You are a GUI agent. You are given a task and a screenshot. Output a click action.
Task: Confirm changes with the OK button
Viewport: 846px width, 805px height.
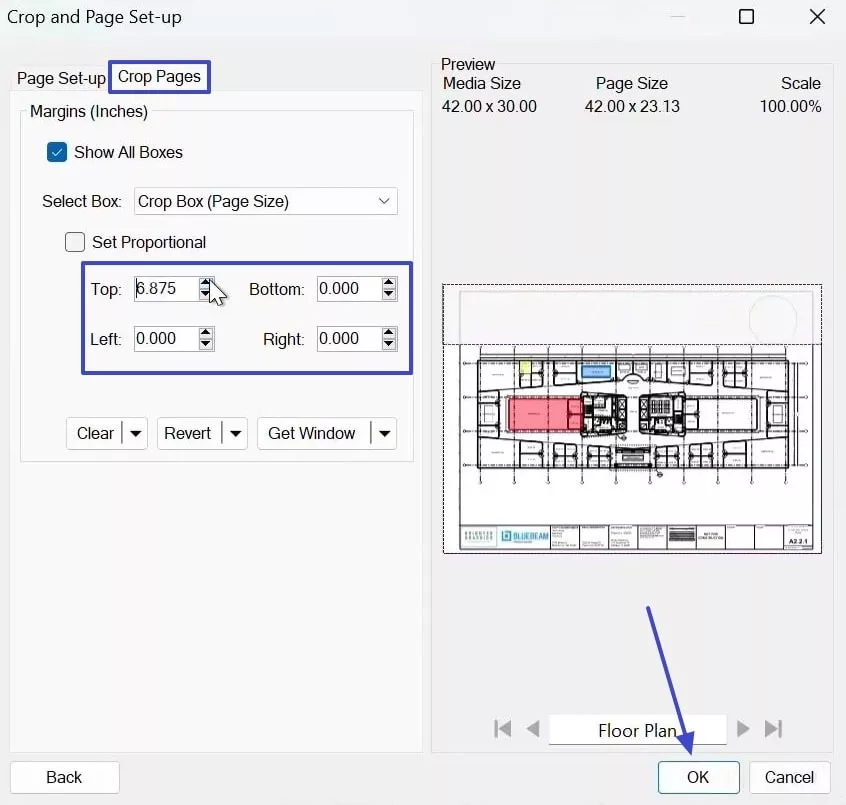pyautogui.click(x=698, y=777)
